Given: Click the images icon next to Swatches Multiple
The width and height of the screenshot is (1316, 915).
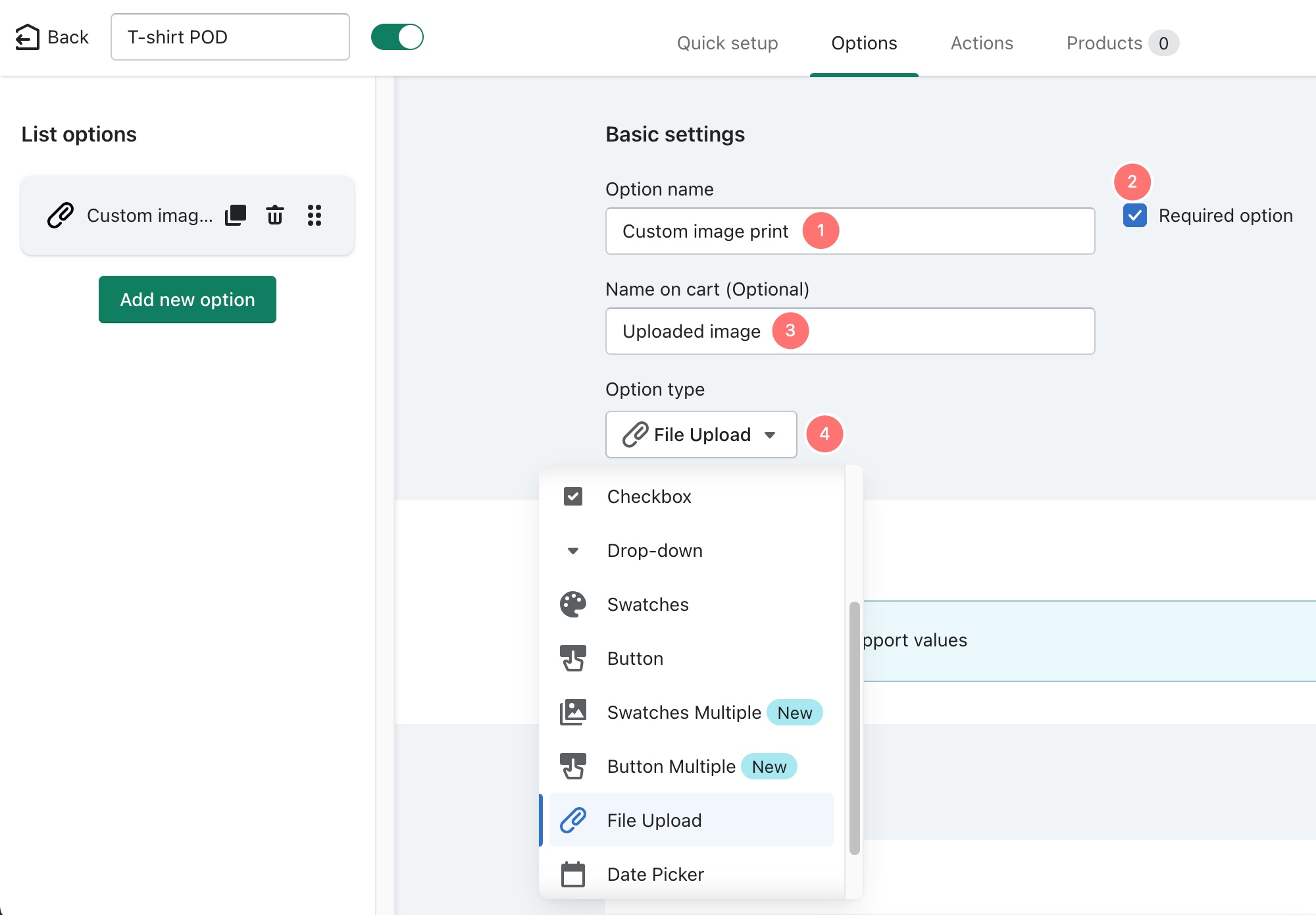Looking at the screenshot, I should click(573, 712).
